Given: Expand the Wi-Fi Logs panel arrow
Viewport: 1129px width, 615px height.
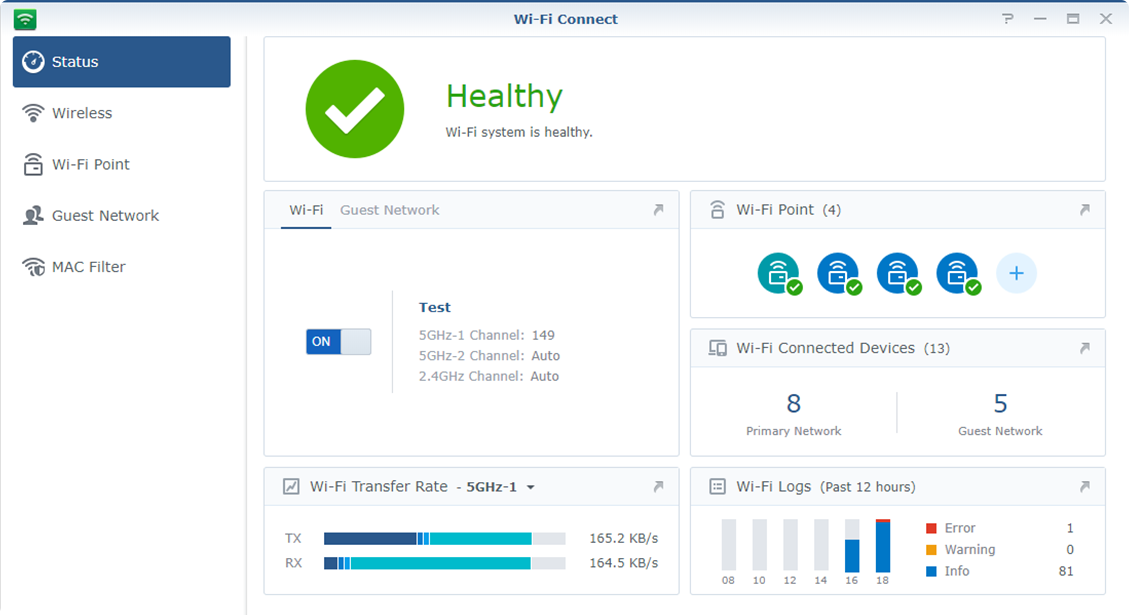Looking at the screenshot, I should tap(1085, 487).
